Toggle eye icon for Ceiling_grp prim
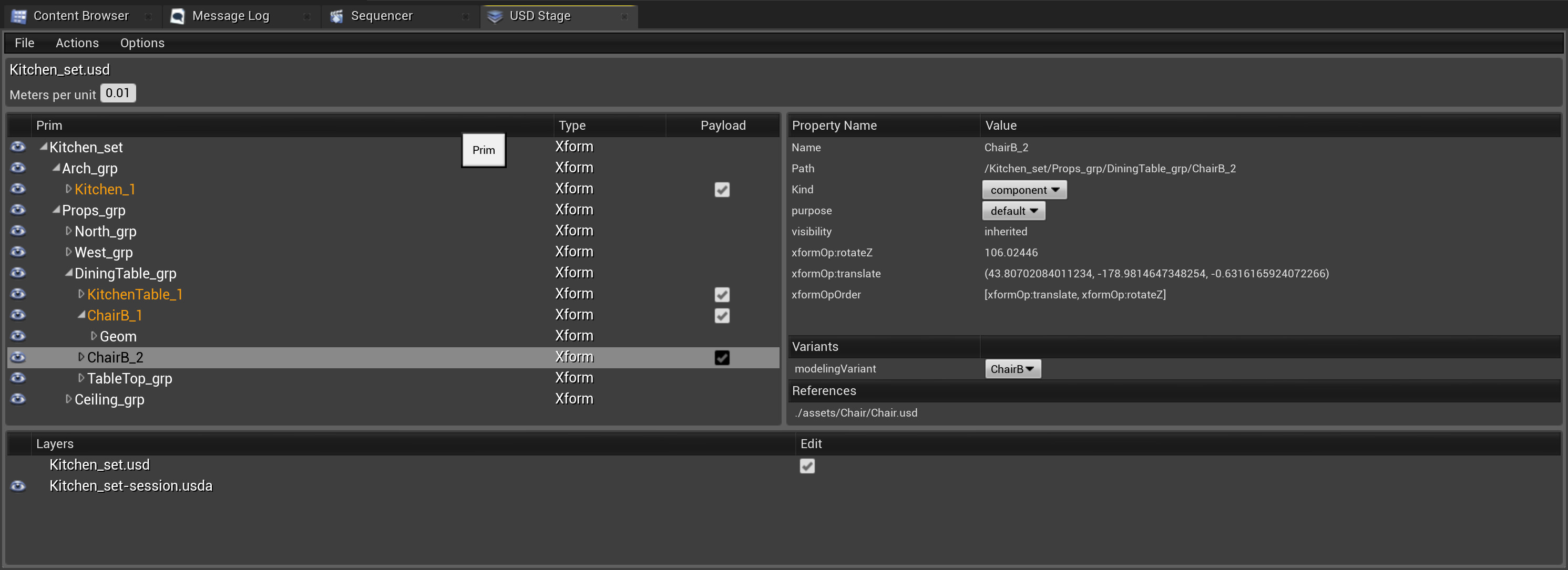Screen dimensions: 1568x570 [18, 400]
